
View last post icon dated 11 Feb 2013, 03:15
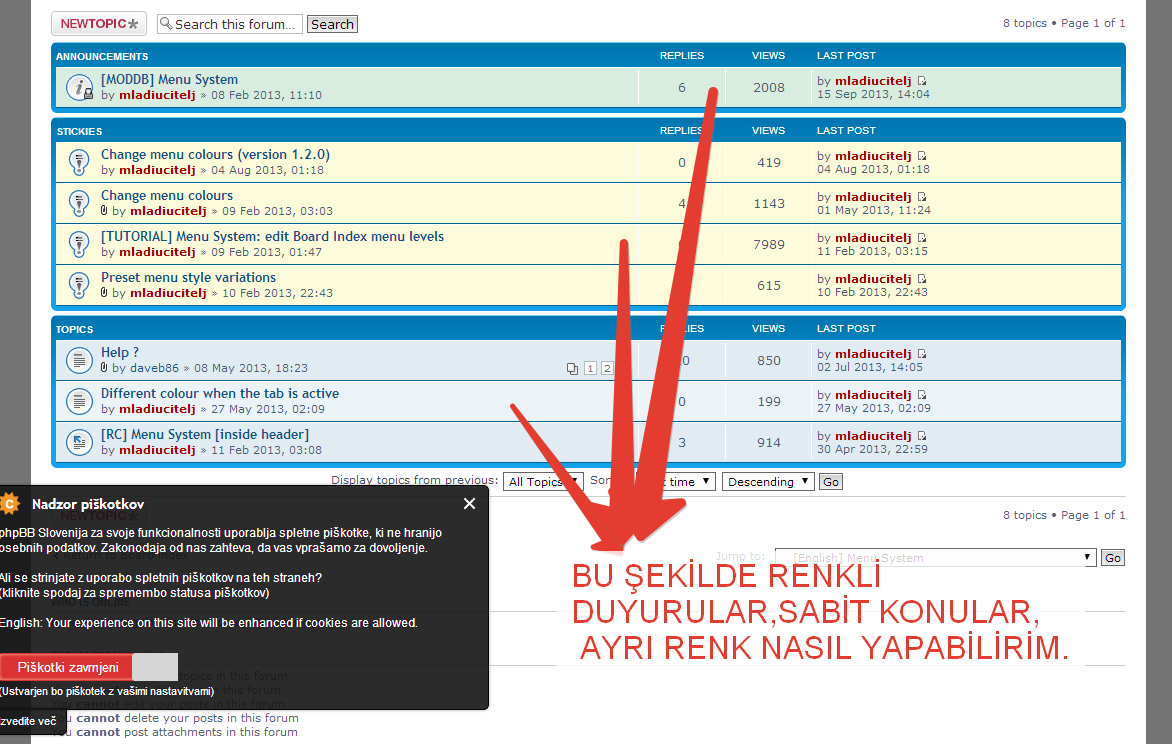click(x=922, y=238)
